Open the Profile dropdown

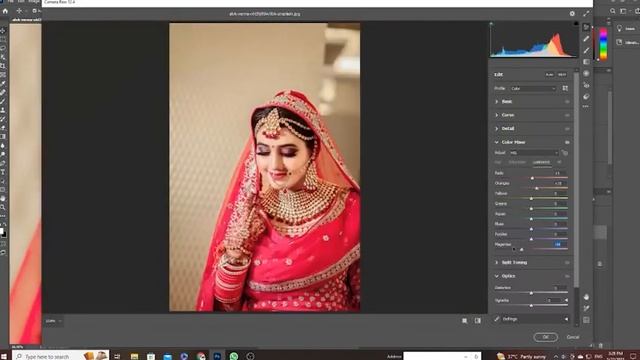pyautogui.click(x=533, y=88)
